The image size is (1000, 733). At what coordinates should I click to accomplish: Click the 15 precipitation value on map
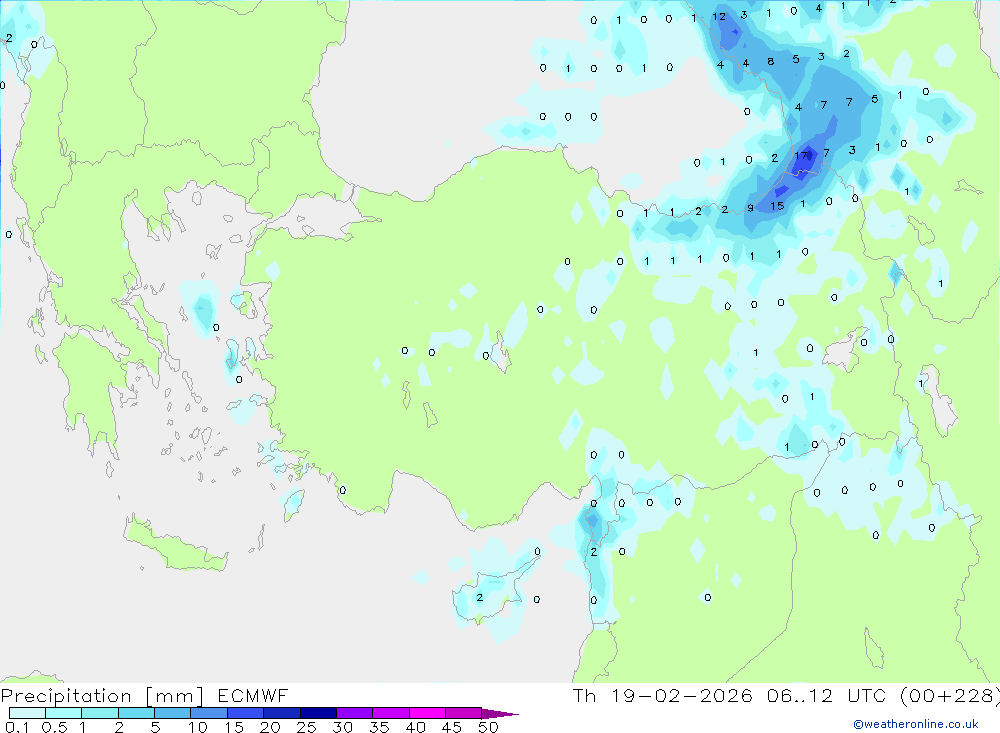777,206
